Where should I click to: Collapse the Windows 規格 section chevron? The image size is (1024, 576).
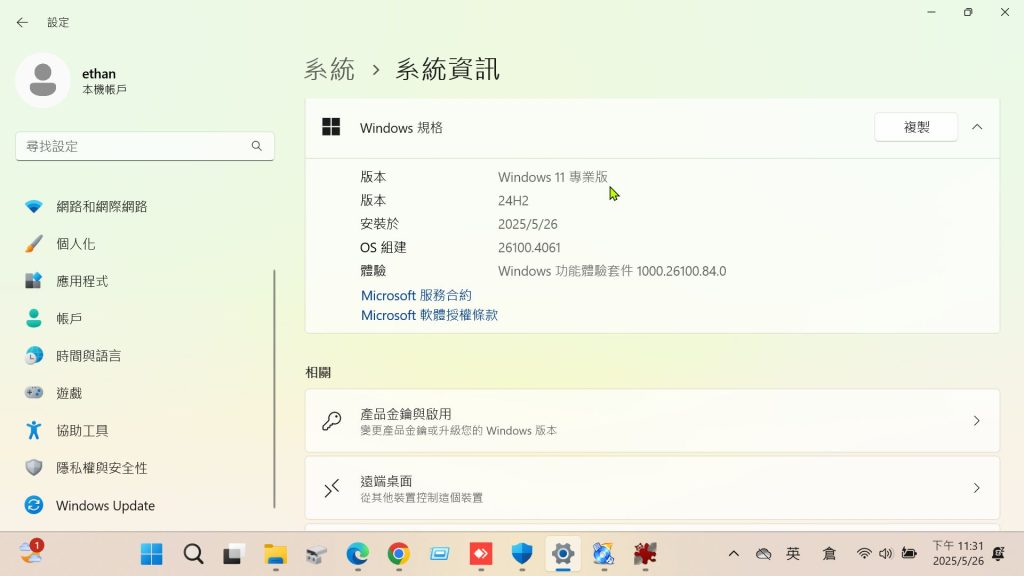(x=977, y=127)
